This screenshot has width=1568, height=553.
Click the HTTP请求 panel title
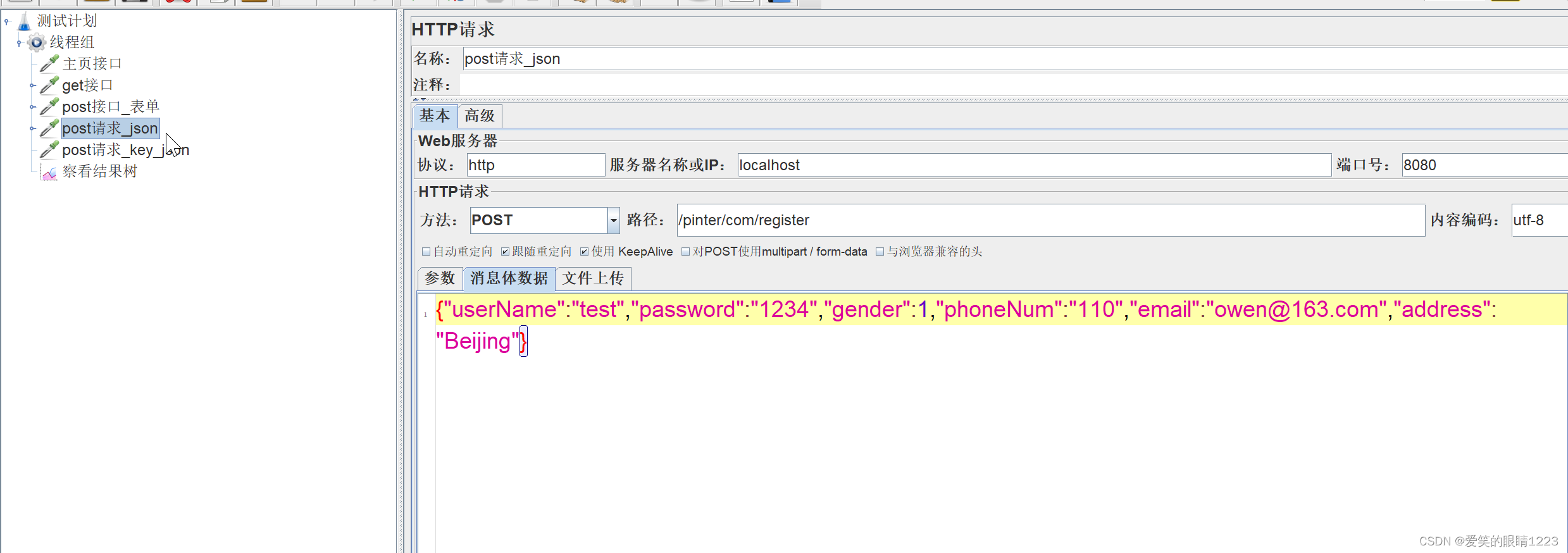tap(453, 29)
